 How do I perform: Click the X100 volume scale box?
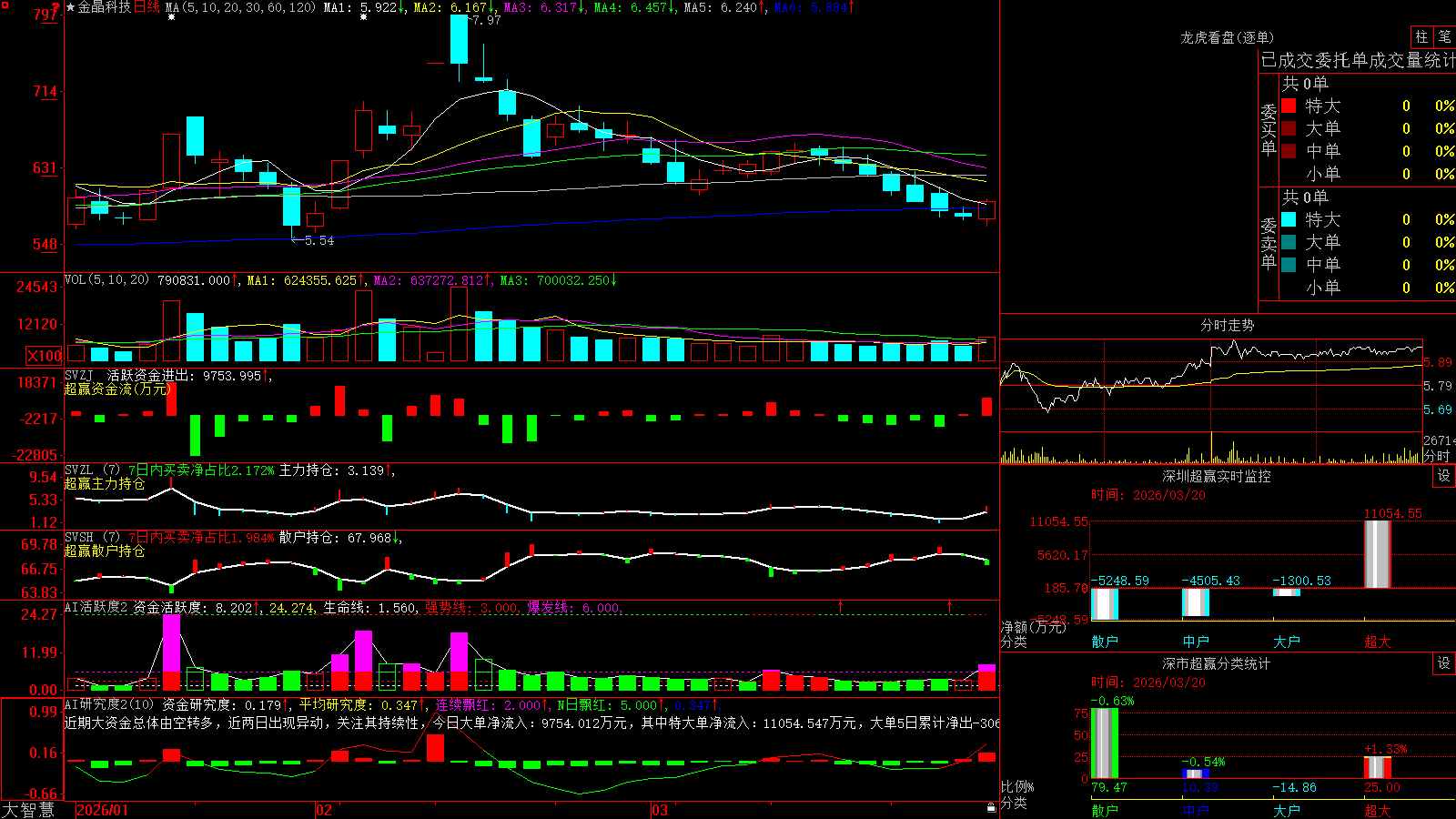point(44,356)
